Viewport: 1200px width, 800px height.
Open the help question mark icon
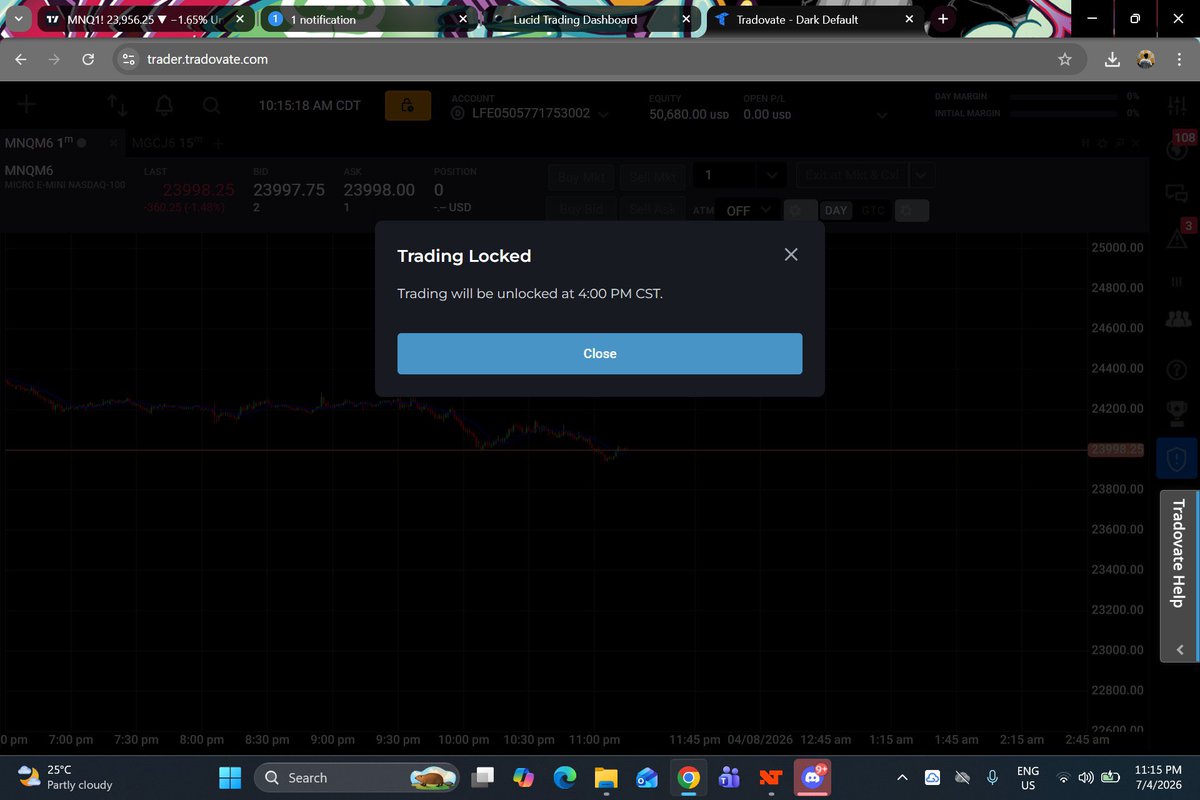(1176, 370)
